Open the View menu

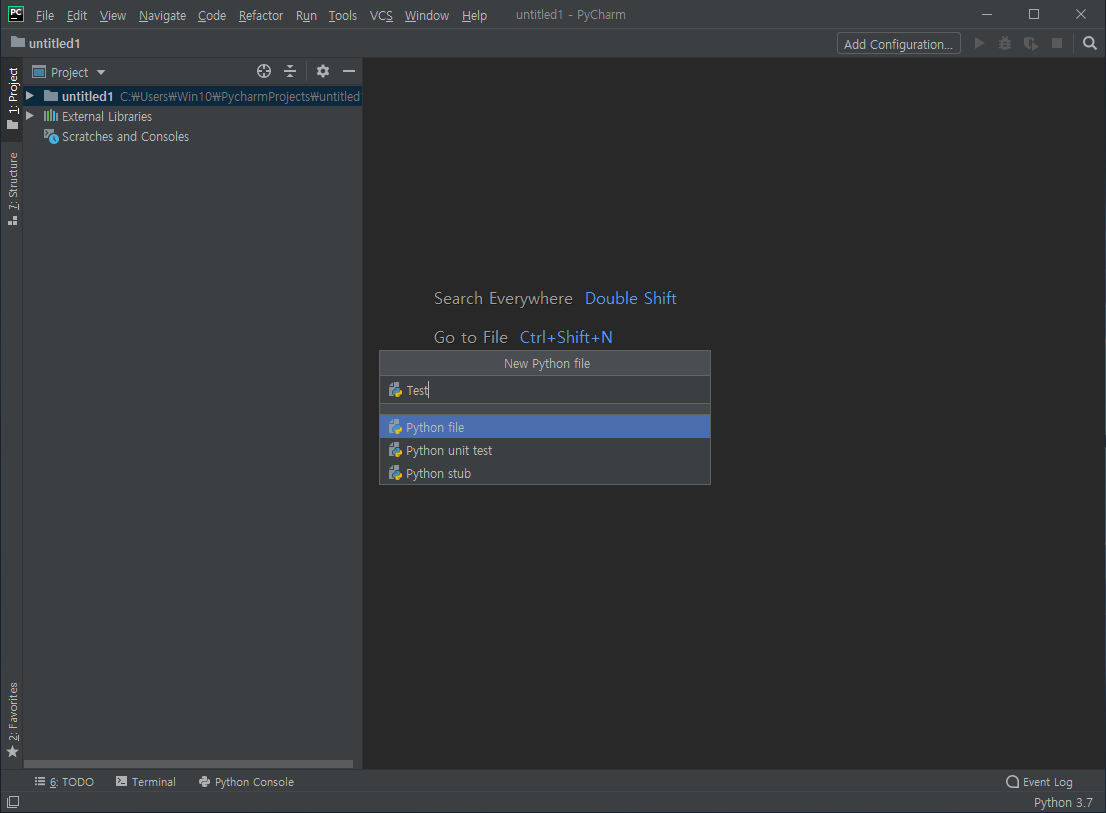tap(112, 16)
